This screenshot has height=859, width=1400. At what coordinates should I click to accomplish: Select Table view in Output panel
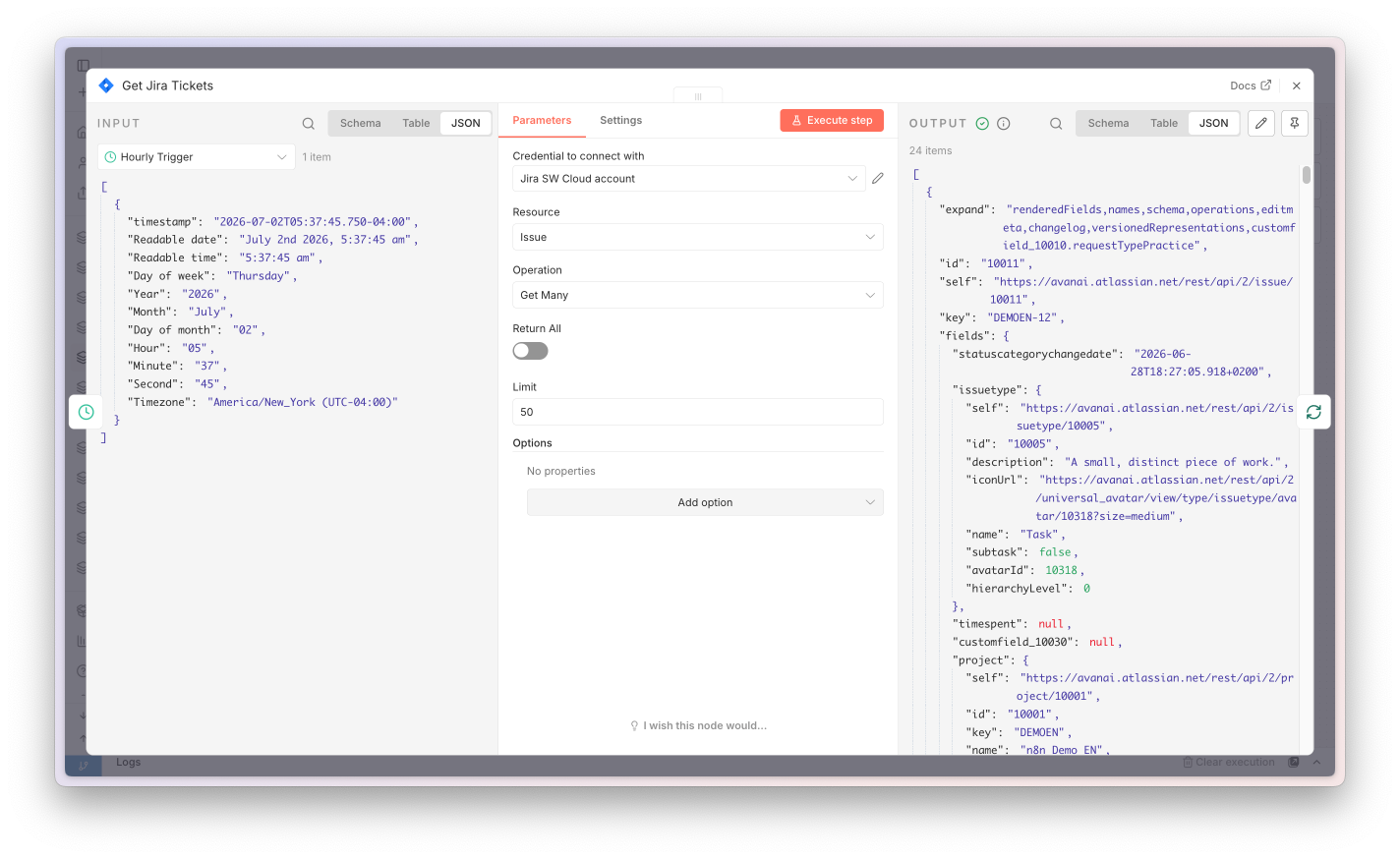[1164, 123]
